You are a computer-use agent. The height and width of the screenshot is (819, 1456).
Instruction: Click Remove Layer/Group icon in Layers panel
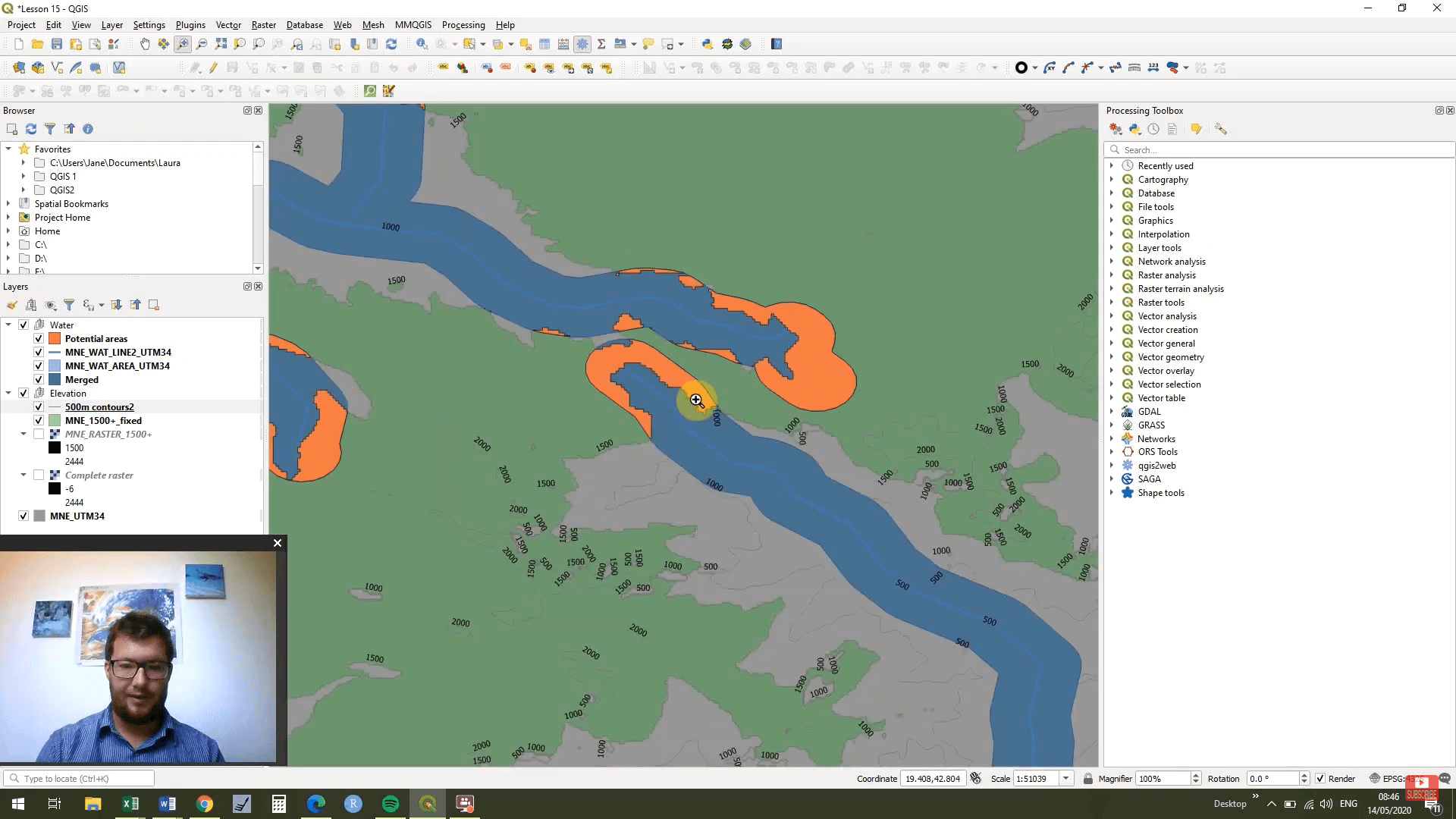tap(154, 305)
